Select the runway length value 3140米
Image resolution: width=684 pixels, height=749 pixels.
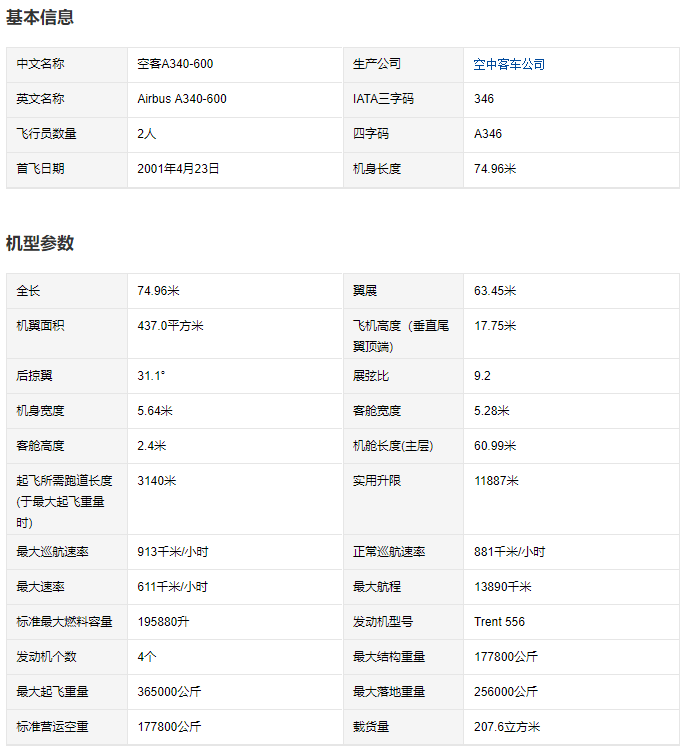point(157,481)
